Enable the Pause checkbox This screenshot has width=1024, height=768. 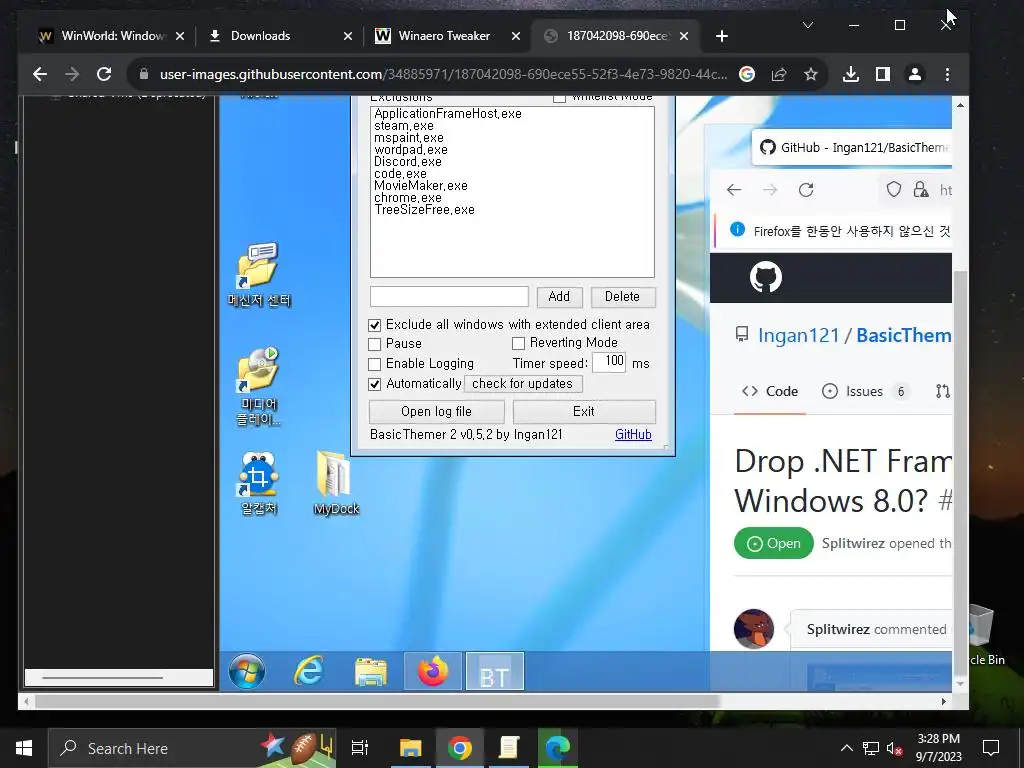375,344
